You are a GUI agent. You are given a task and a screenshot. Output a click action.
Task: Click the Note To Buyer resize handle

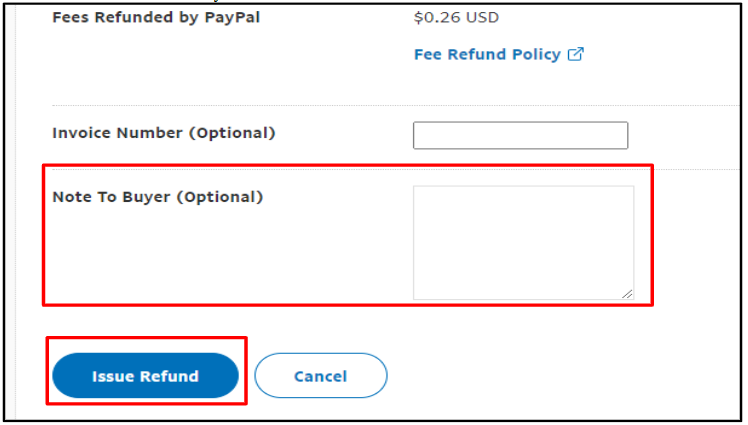(x=627, y=293)
